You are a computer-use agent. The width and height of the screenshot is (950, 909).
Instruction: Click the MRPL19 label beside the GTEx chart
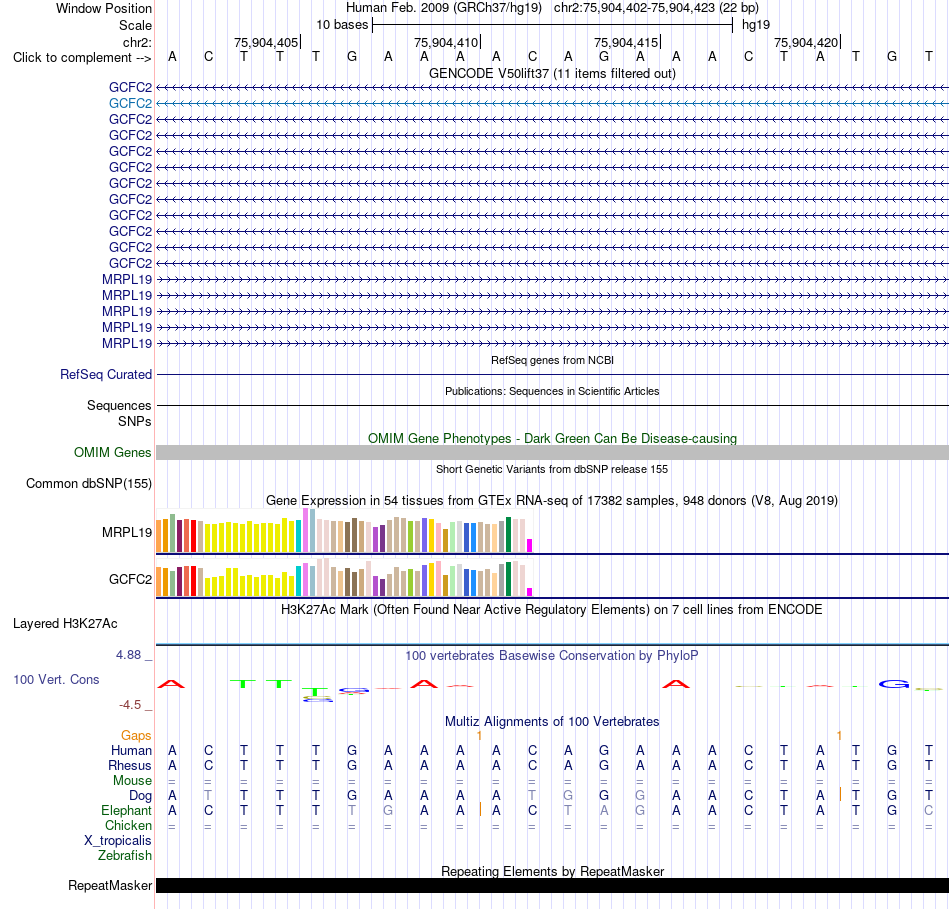click(x=127, y=533)
